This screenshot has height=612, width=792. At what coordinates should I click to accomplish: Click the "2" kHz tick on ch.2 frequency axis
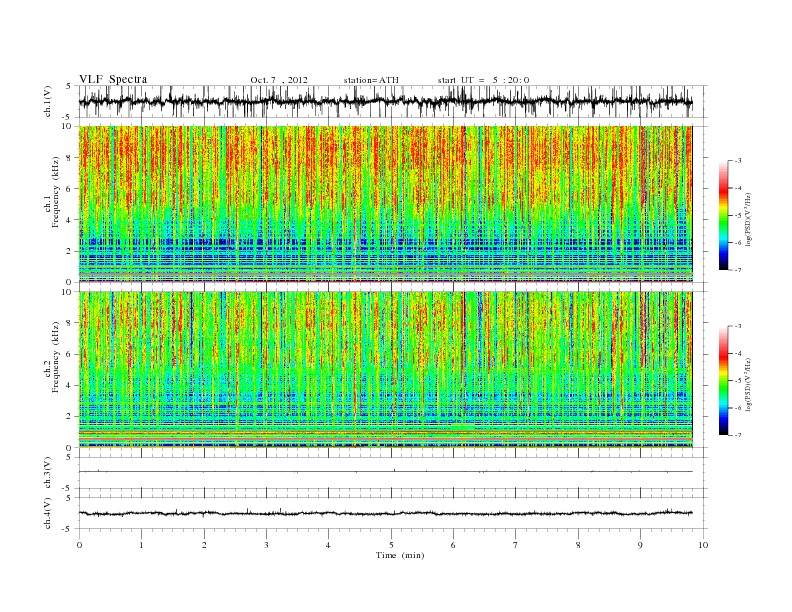pyautogui.click(x=69, y=417)
